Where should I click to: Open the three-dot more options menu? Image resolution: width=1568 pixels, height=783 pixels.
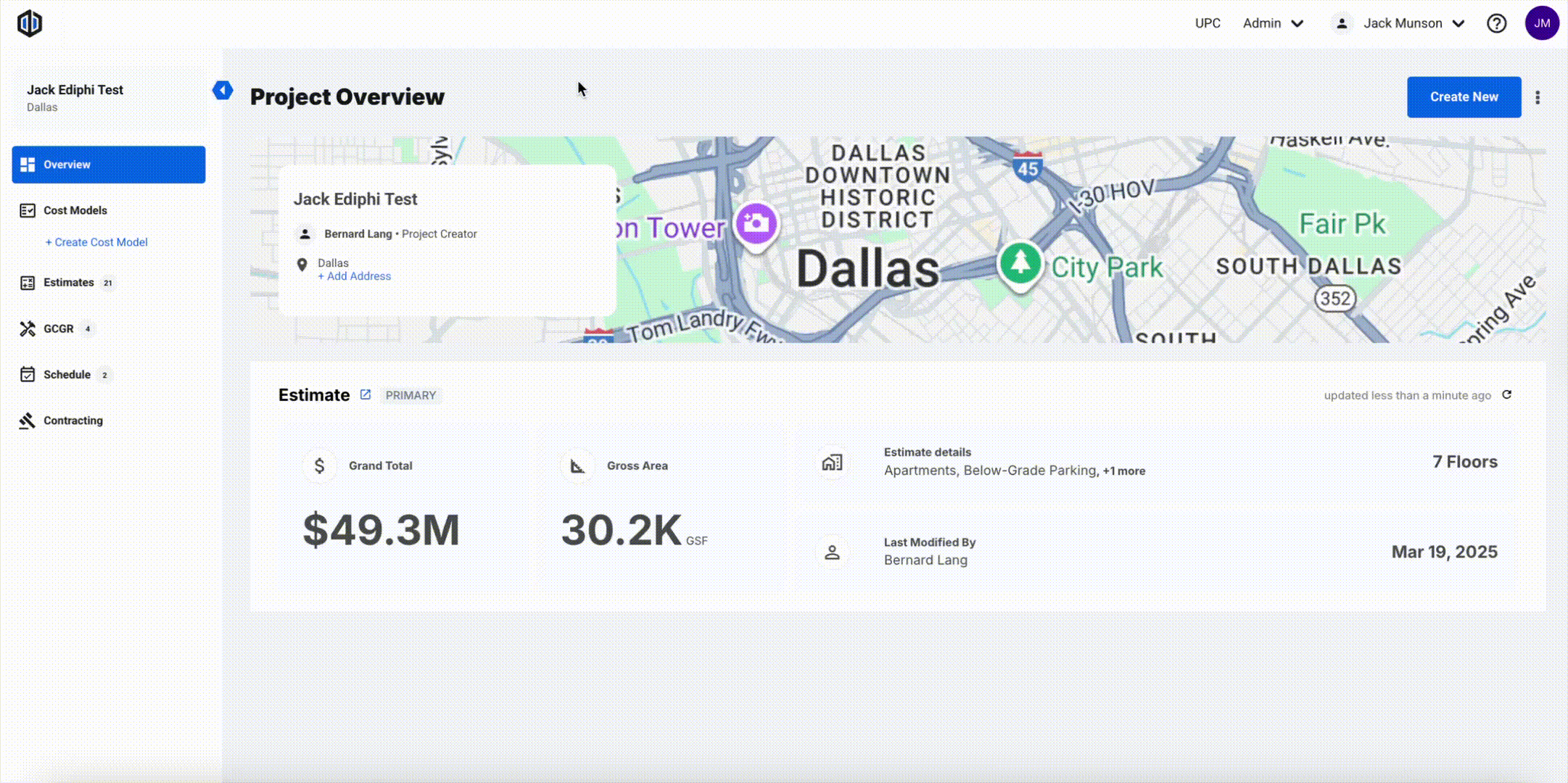tap(1538, 97)
